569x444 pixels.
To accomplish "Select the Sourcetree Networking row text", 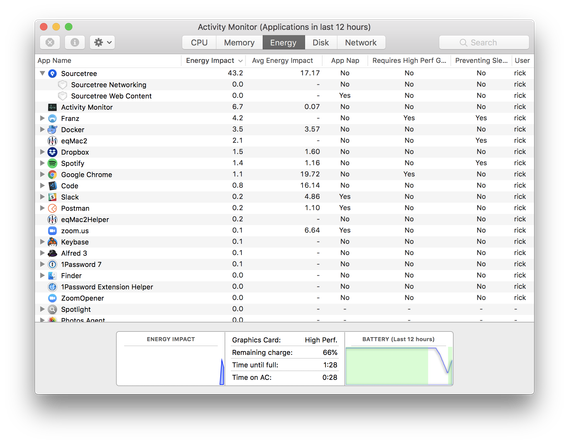I will click(x=109, y=85).
